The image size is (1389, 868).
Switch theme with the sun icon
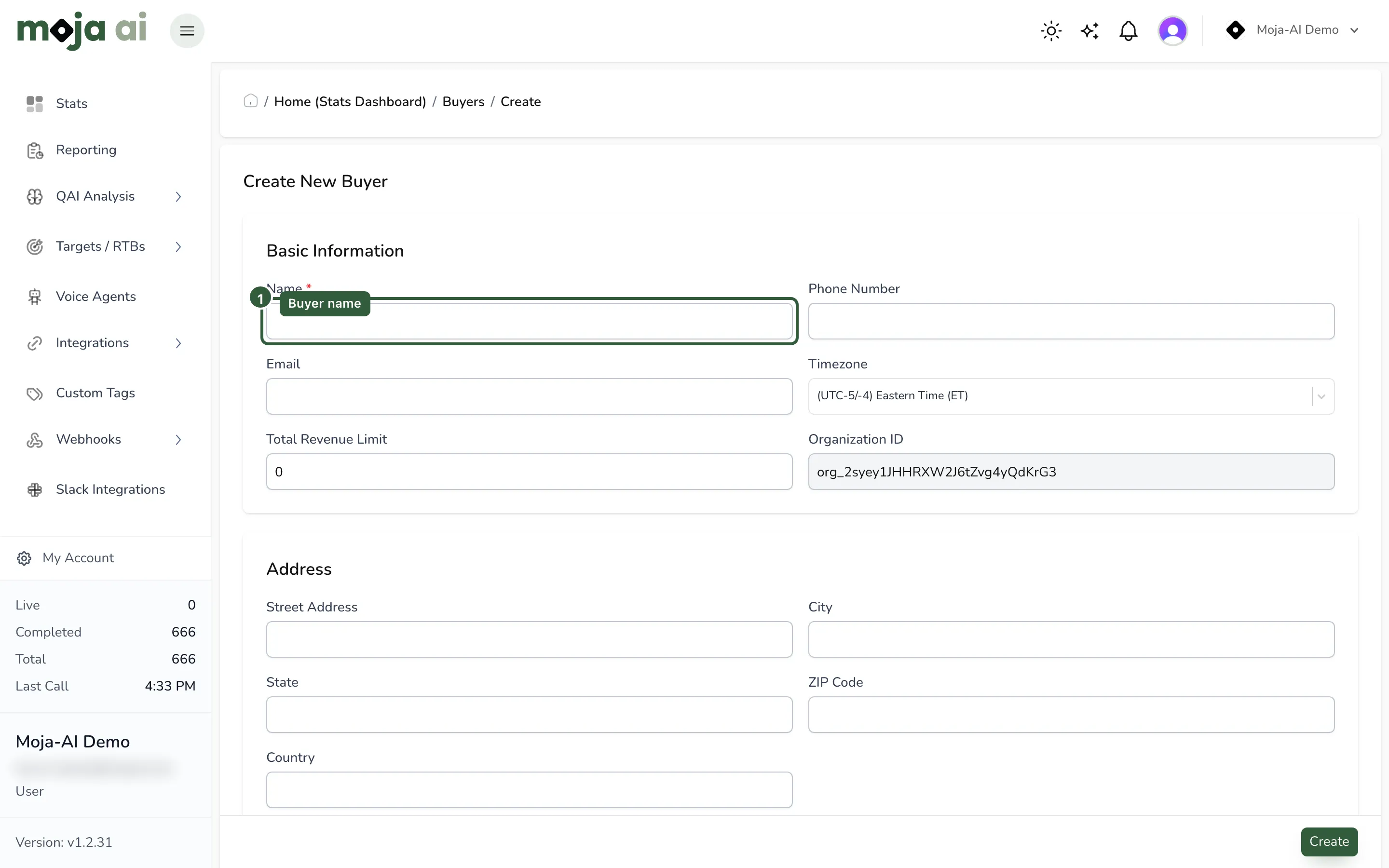pyautogui.click(x=1051, y=30)
